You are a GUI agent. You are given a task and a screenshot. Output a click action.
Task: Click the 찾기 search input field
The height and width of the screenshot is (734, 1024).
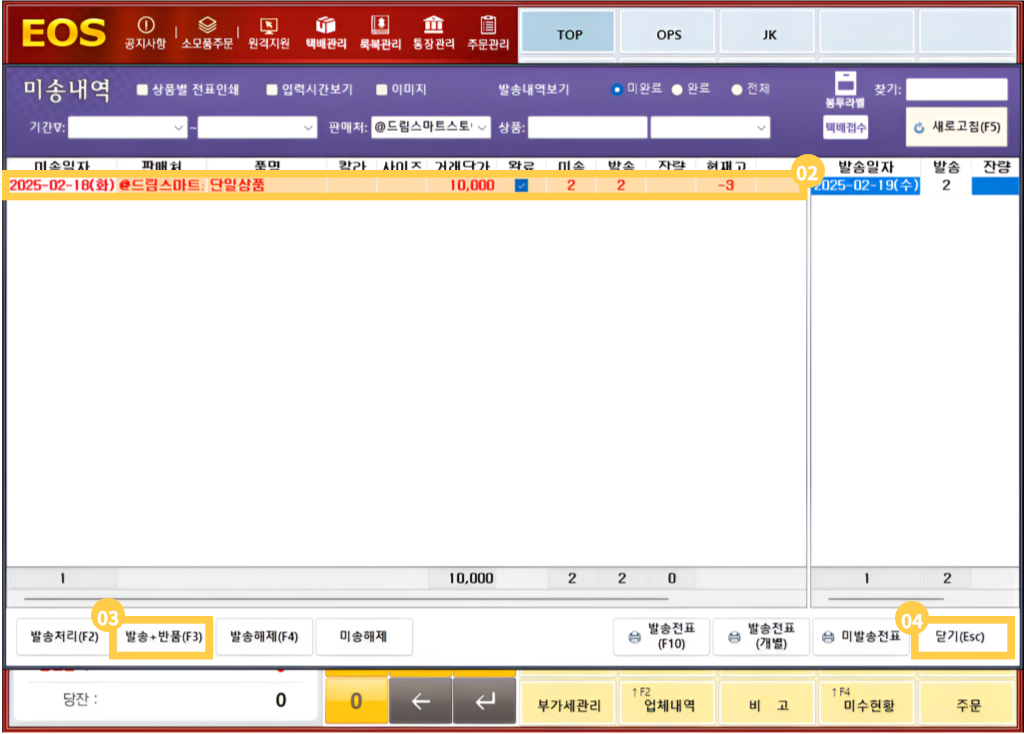coord(957,89)
